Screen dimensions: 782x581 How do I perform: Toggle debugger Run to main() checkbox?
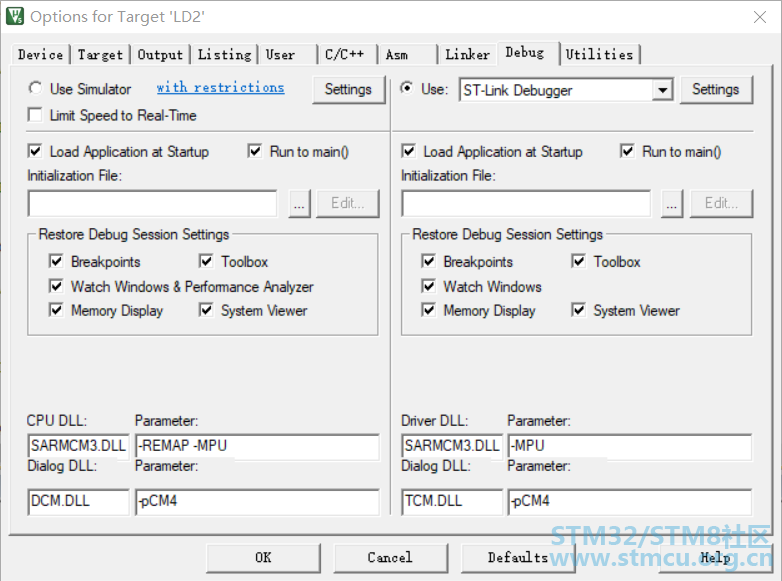pos(627,151)
